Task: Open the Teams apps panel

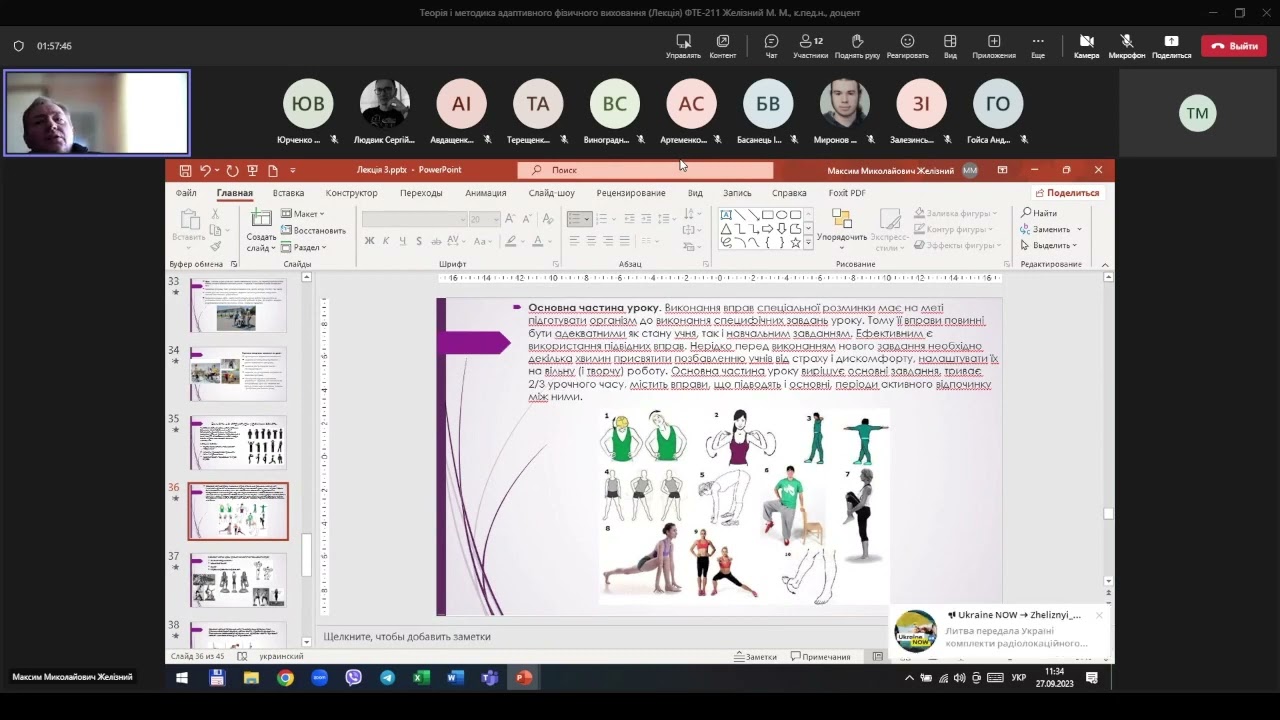Action: (994, 45)
